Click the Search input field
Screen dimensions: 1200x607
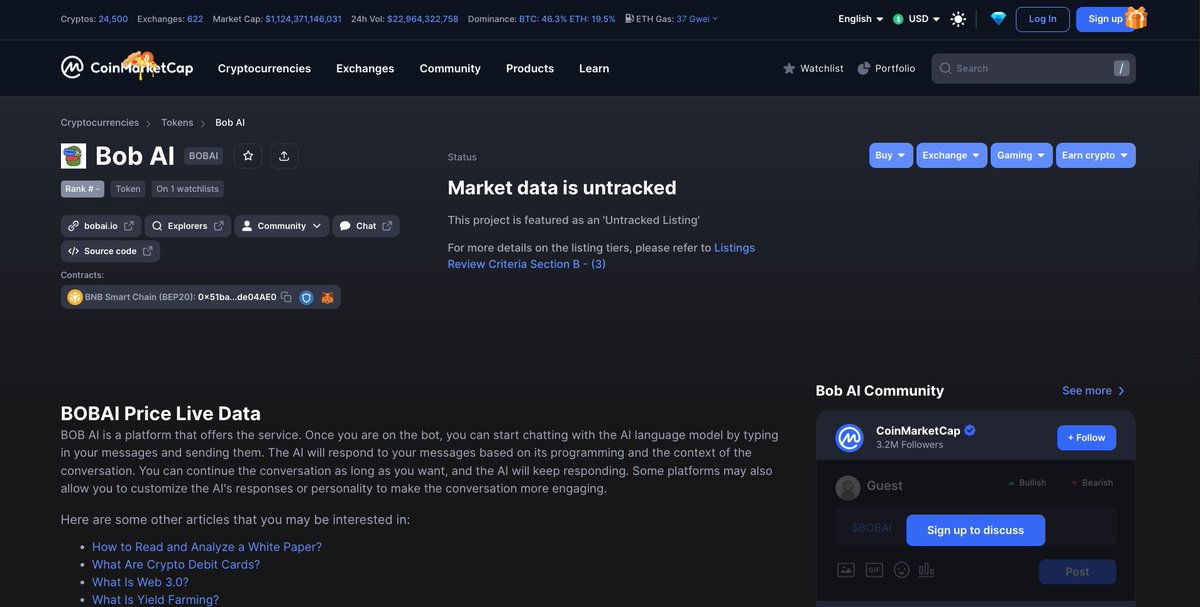(x=1034, y=68)
